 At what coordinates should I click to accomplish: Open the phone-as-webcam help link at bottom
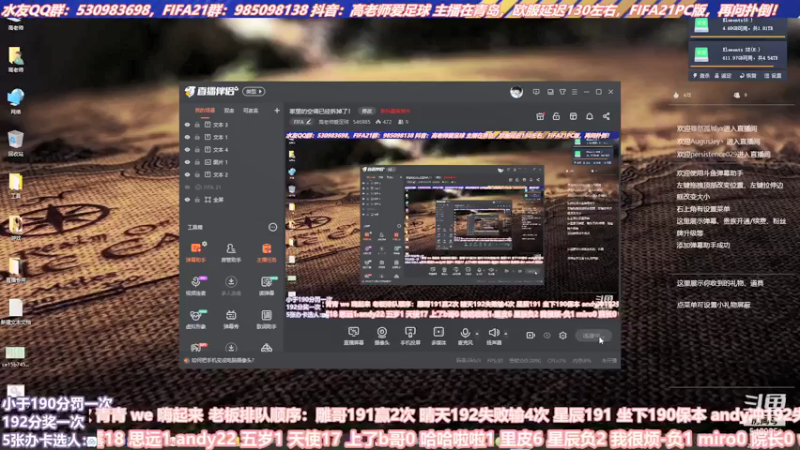(x=223, y=360)
